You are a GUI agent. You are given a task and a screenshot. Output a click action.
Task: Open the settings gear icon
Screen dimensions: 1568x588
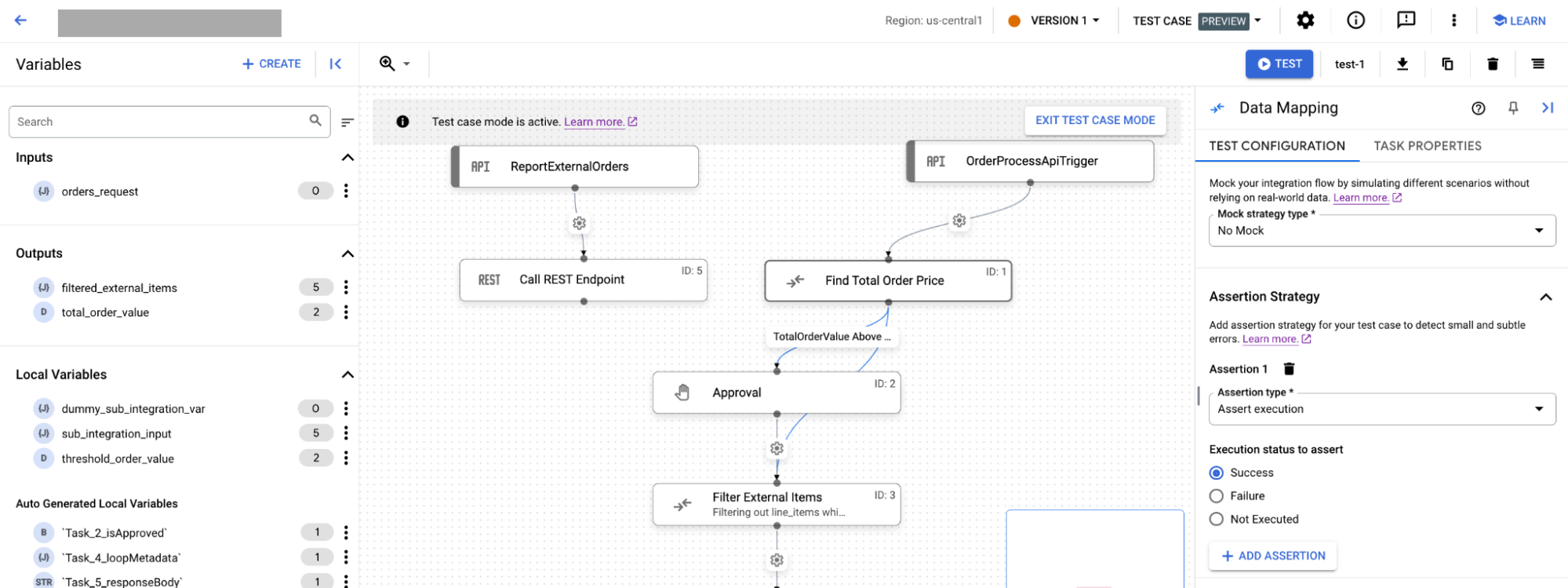[x=1305, y=20]
